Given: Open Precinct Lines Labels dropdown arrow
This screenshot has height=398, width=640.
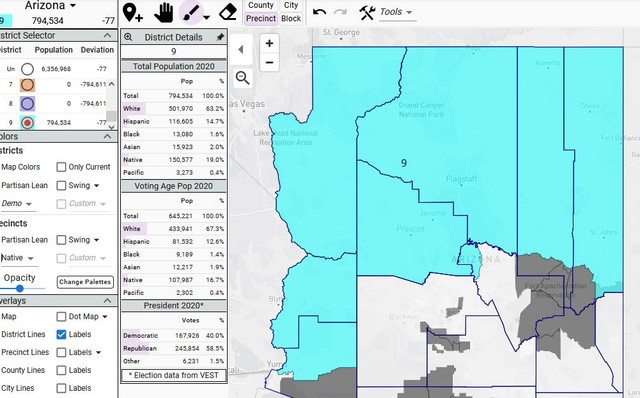Looking at the screenshot, I should pyautogui.click(x=98, y=353).
